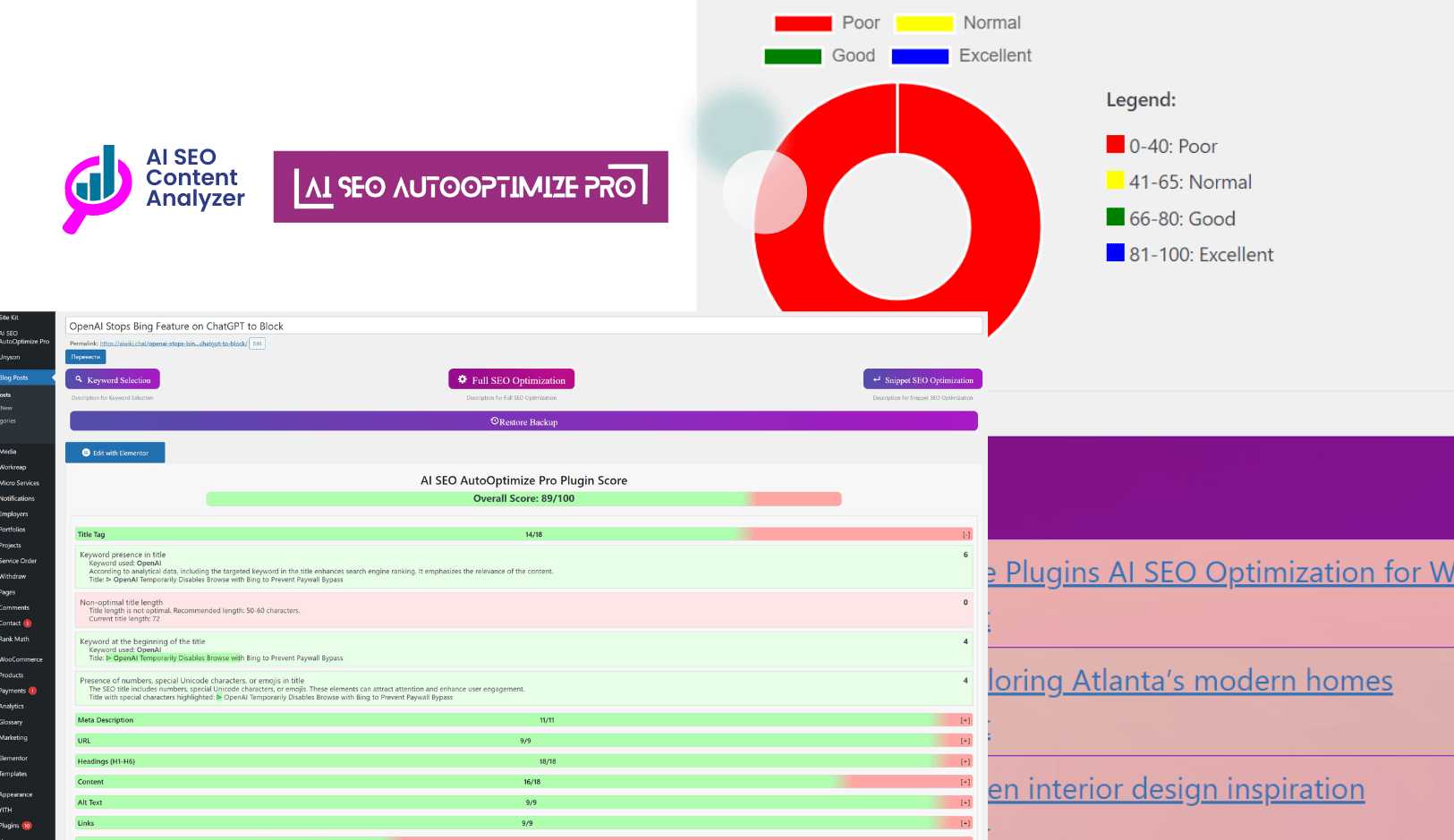Expand the URL score section
The image size is (1454, 840).
pyautogui.click(x=965, y=741)
